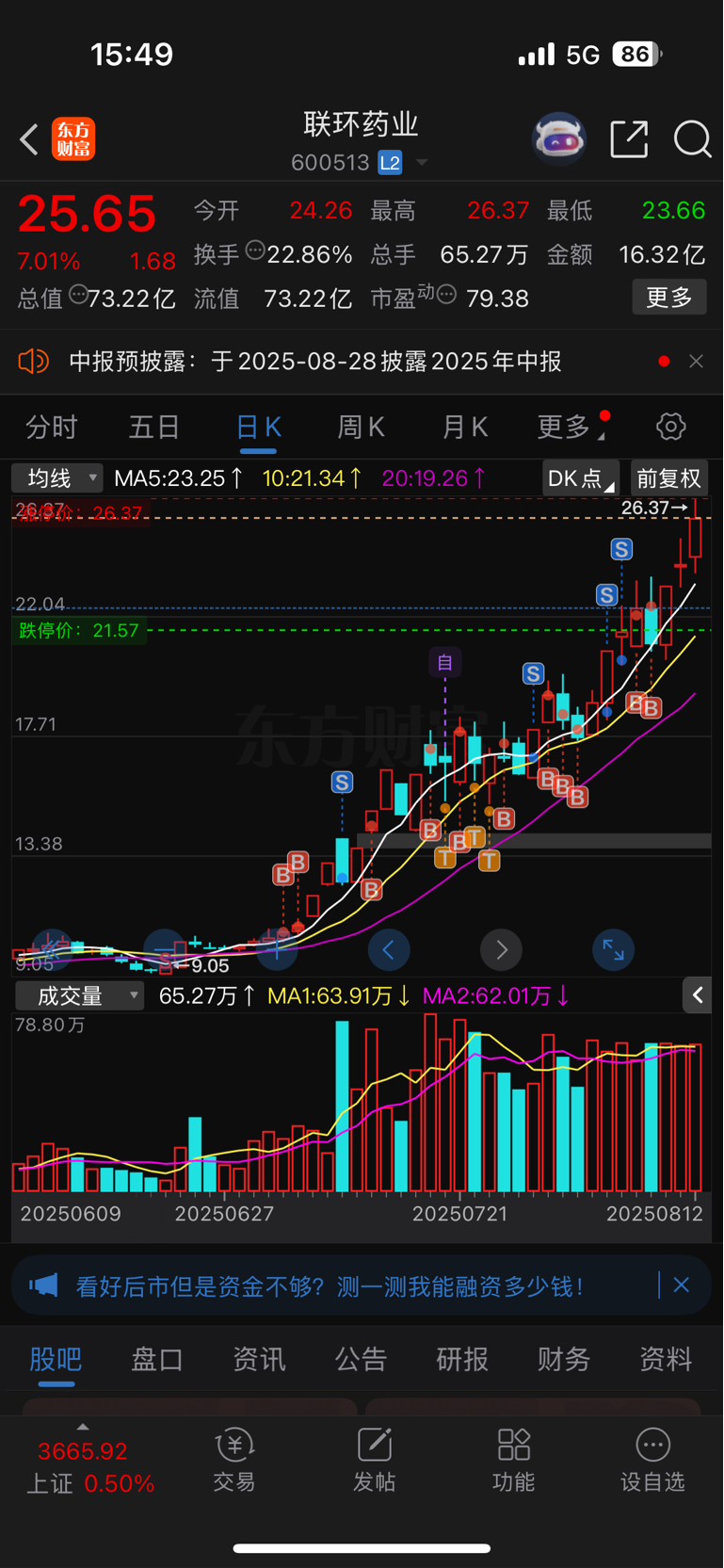
Task: Select the 股吧 tab
Action: pyautogui.click(x=56, y=1359)
